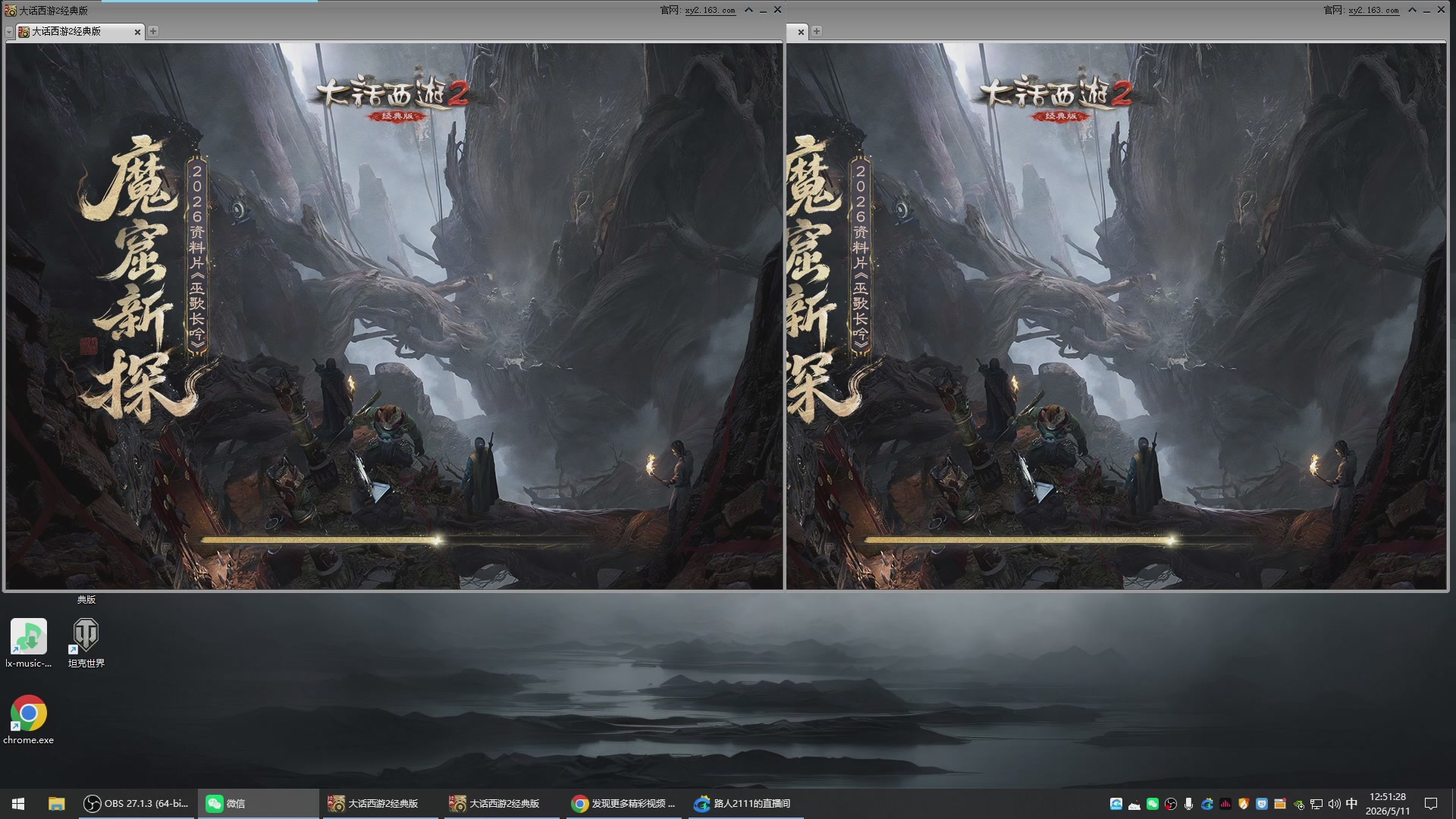Screen dimensions: 1456x819
Task: Click the white cloud tray icon
Action: click(x=1134, y=804)
